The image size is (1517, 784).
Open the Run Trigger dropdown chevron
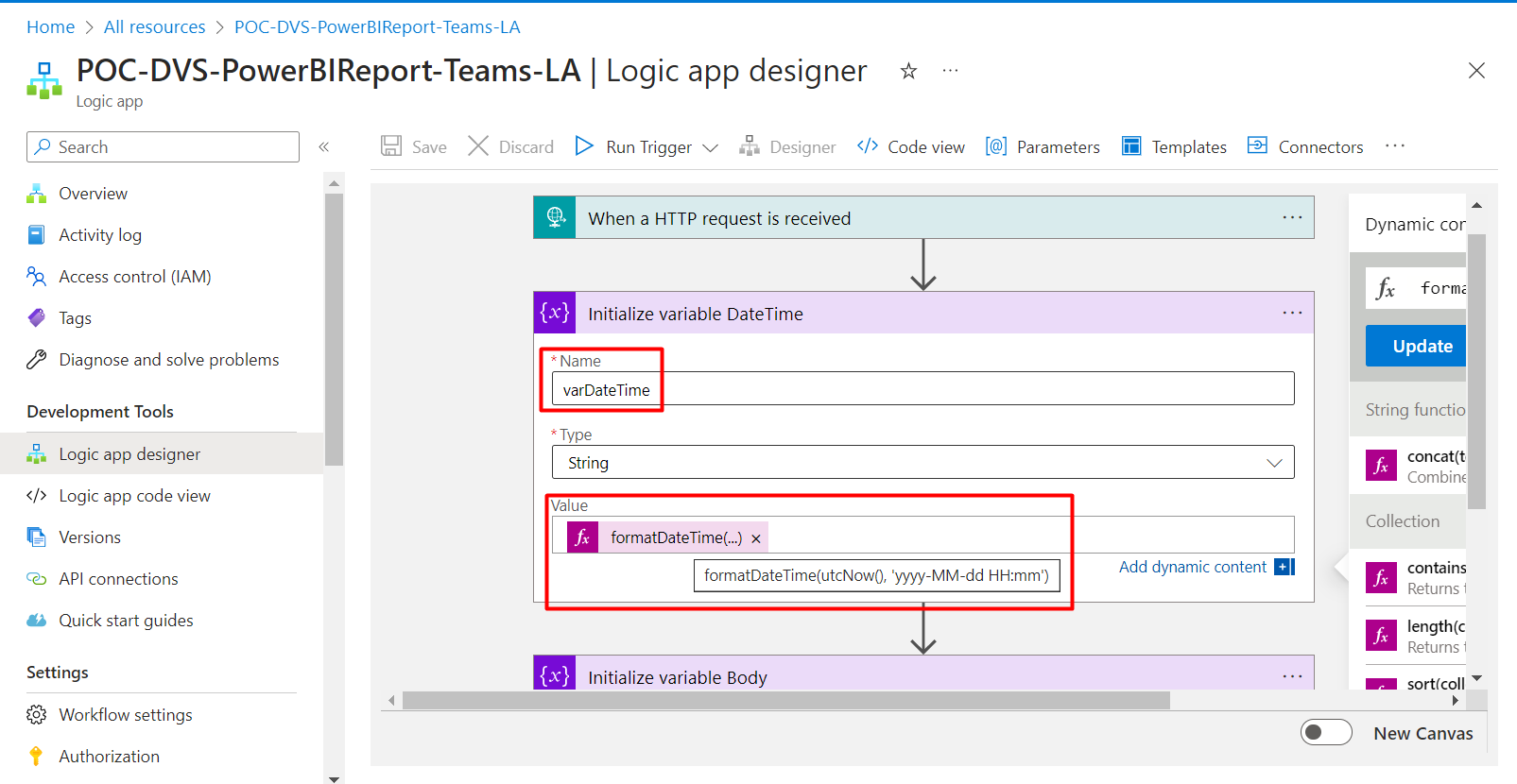(711, 148)
